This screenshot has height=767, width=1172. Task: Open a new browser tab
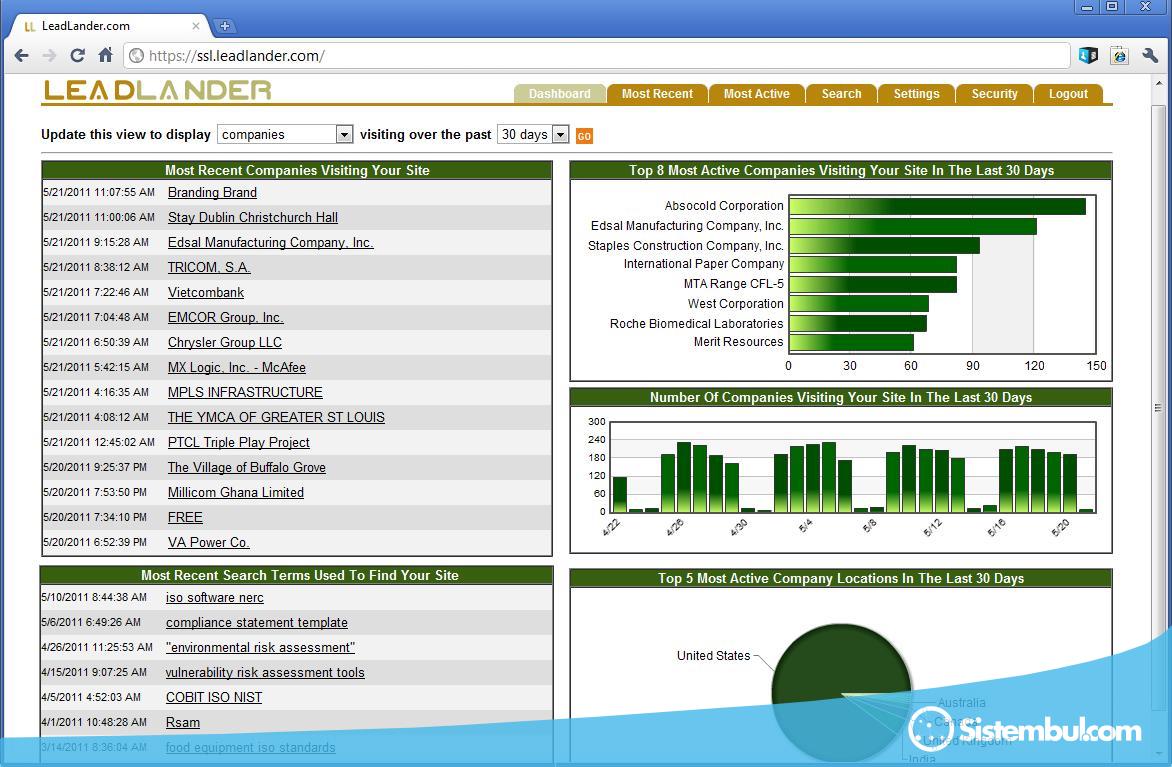coord(225,26)
